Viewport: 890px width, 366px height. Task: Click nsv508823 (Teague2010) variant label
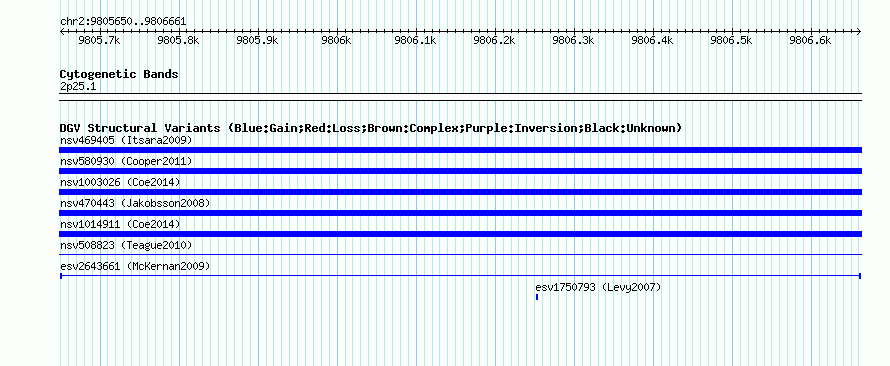pyautogui.click(x=126, y=245)
